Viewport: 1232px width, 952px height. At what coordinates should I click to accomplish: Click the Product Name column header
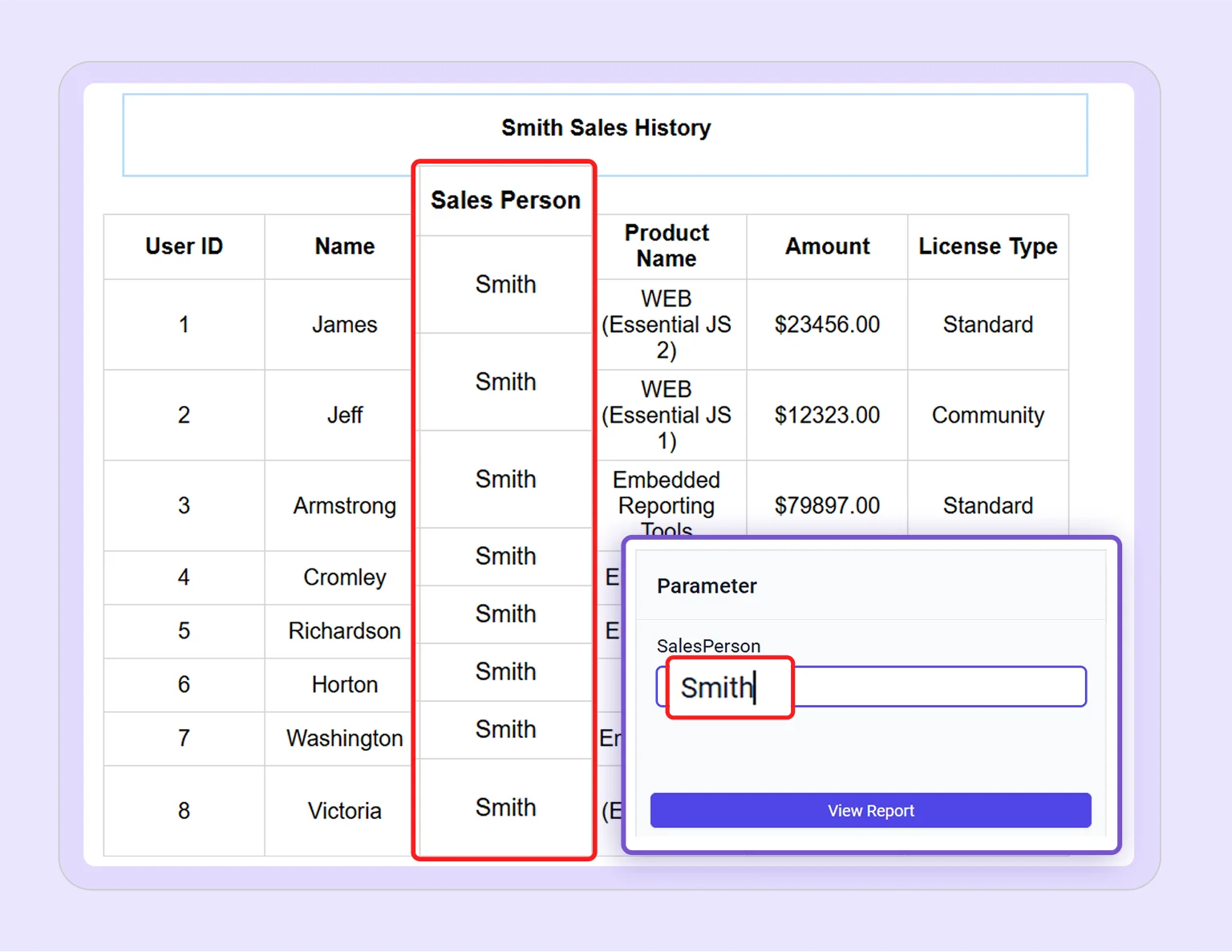667,246
